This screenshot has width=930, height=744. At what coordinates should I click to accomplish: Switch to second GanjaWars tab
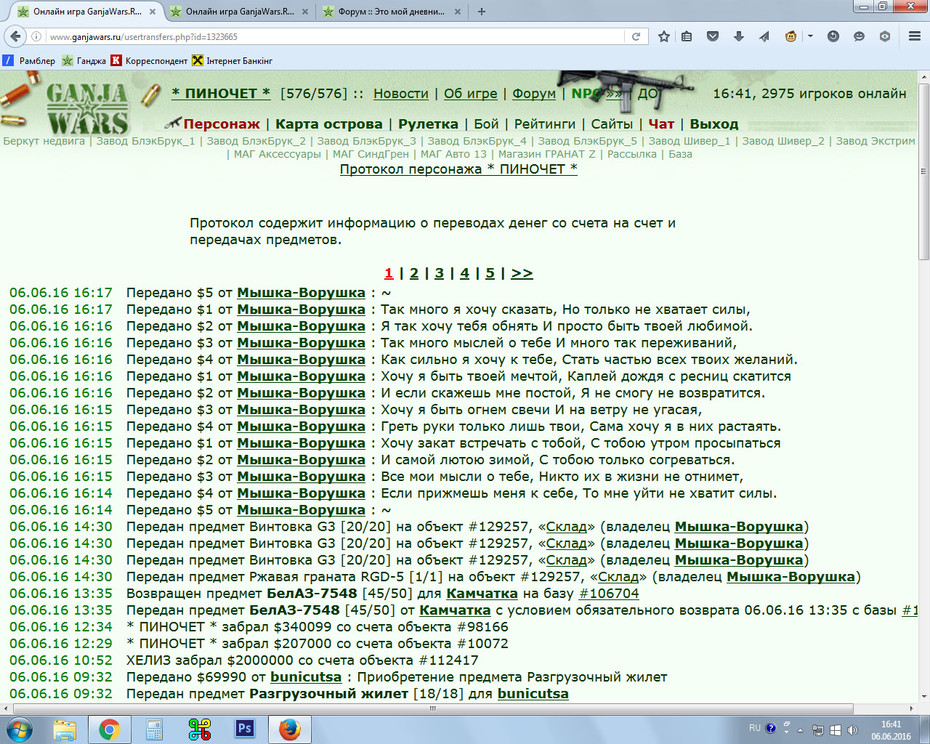(x=239, y=11)
